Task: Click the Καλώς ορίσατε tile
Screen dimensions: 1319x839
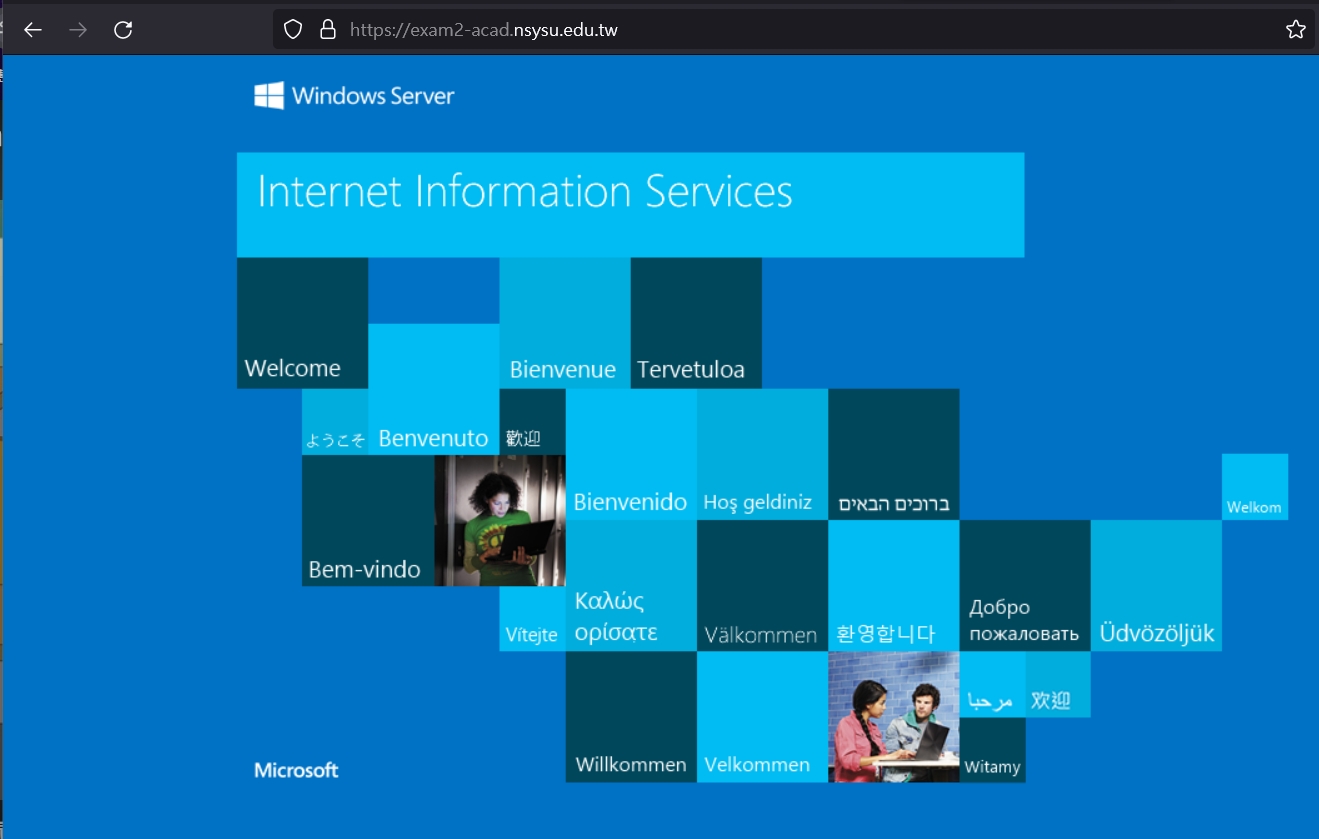Action: click(631, 586)
